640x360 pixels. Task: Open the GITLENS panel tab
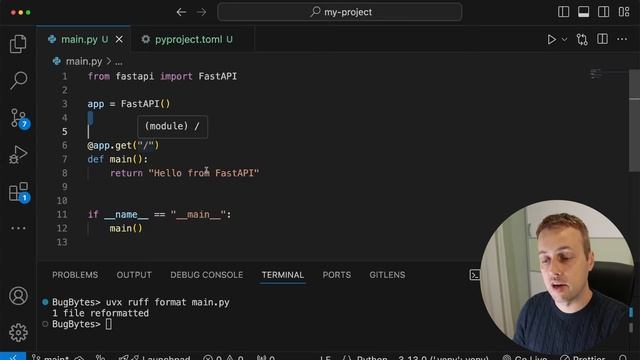(387, 275)
